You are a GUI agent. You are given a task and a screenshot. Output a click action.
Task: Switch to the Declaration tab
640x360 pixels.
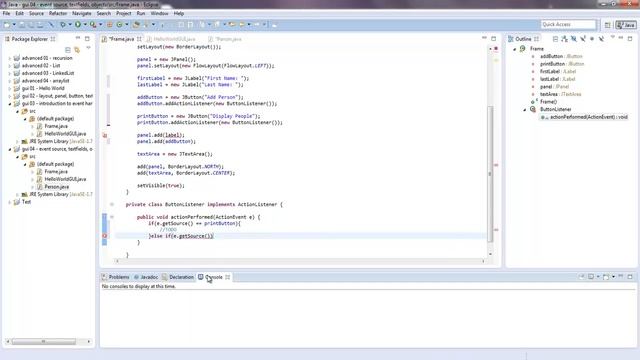178,277
